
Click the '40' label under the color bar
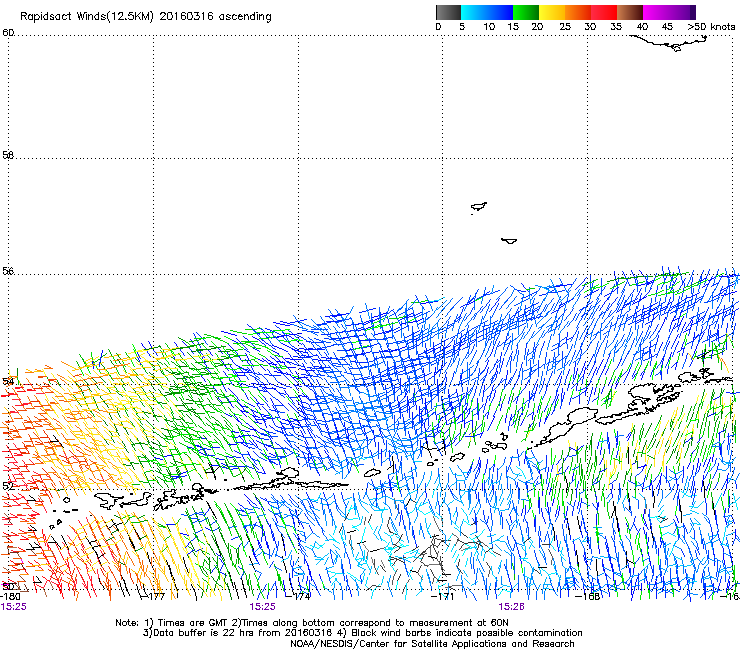coord(642,27)
